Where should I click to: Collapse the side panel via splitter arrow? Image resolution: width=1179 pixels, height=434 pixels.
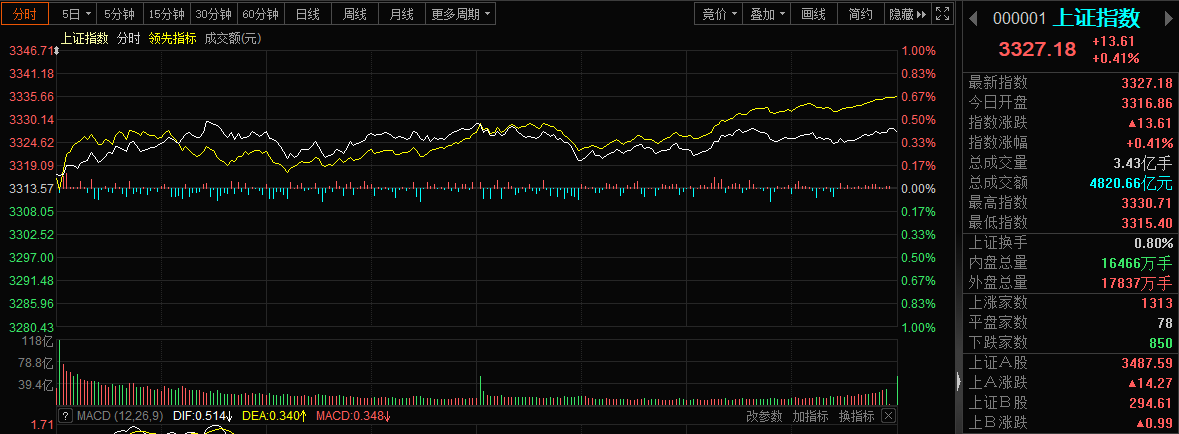tap(957, 381)
